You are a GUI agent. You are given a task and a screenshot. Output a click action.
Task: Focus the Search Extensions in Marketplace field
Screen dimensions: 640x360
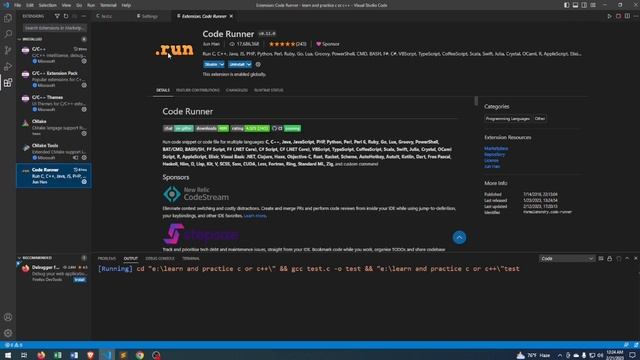[55, 28]
